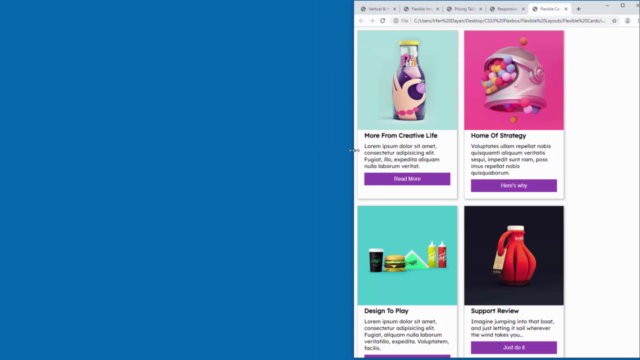
Task: Go back using the browser back arrow
Action: [x=361, y=21]
